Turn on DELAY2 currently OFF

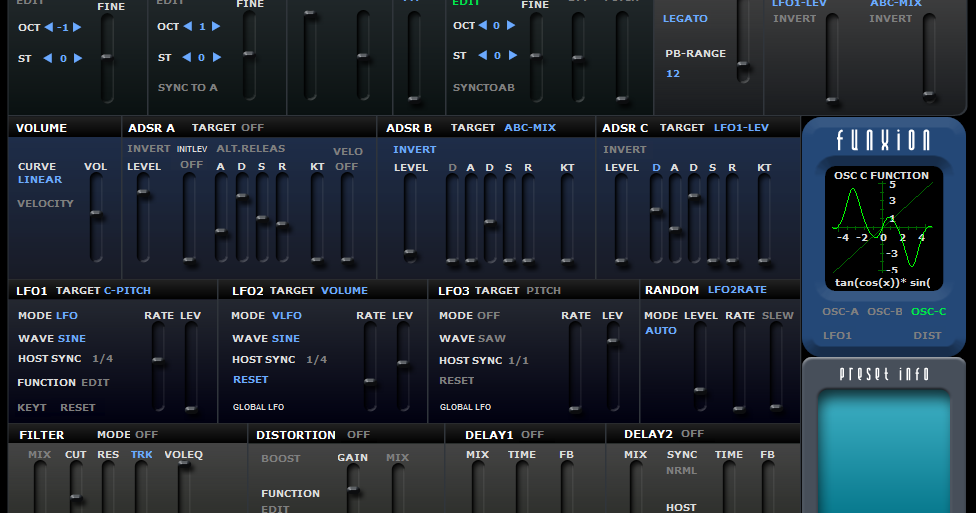pyautogui.click(x=692, y=433)
